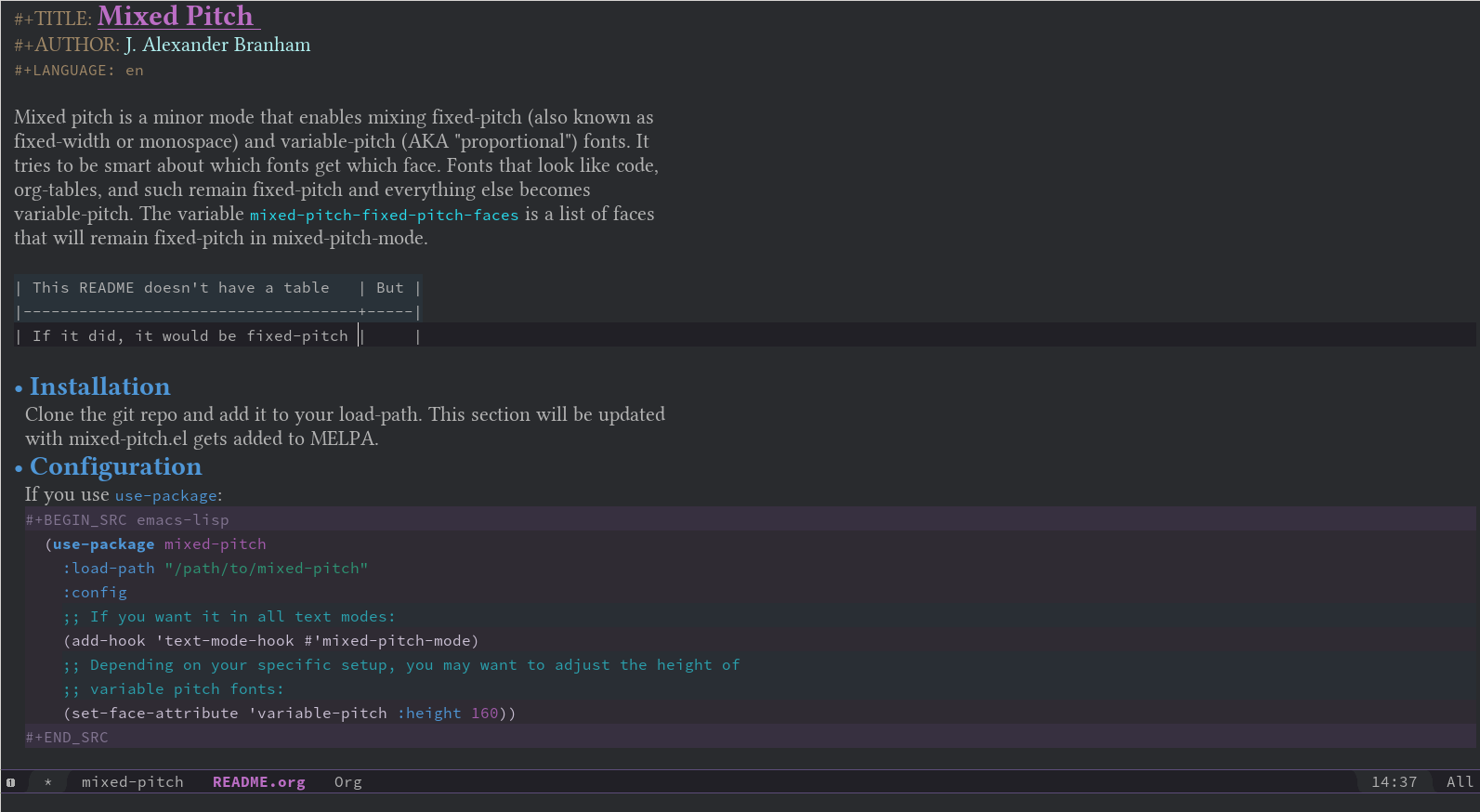The image size is (1480, 812).
Task: Click the "/path/to/mixed-pitch" string
Action: click(267, 569)
